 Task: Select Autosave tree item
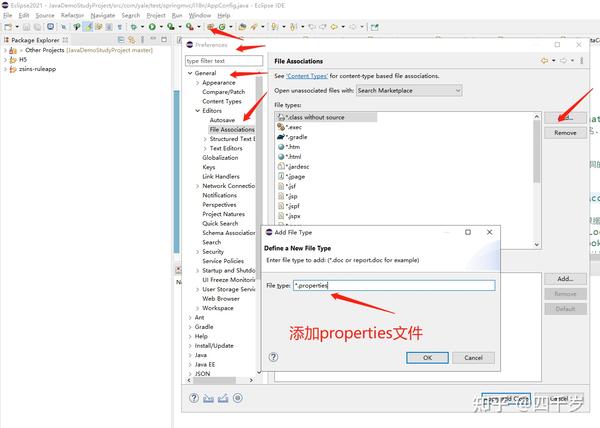tap(222, 120)
